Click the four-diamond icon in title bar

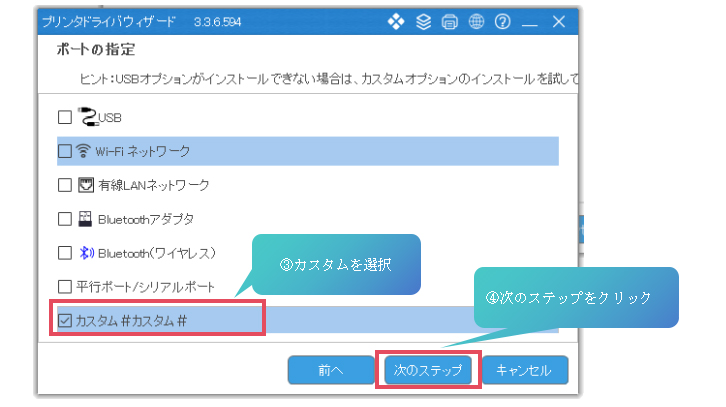coord(396,21)
